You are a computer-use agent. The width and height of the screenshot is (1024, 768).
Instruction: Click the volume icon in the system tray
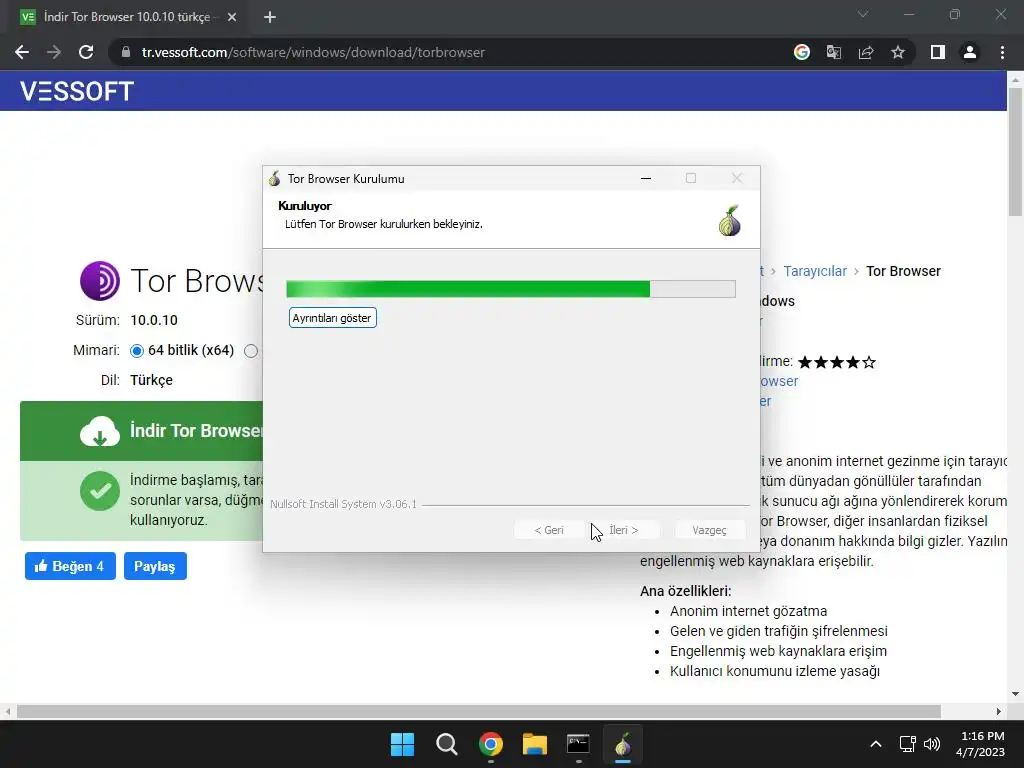click(x=932, y=744)
